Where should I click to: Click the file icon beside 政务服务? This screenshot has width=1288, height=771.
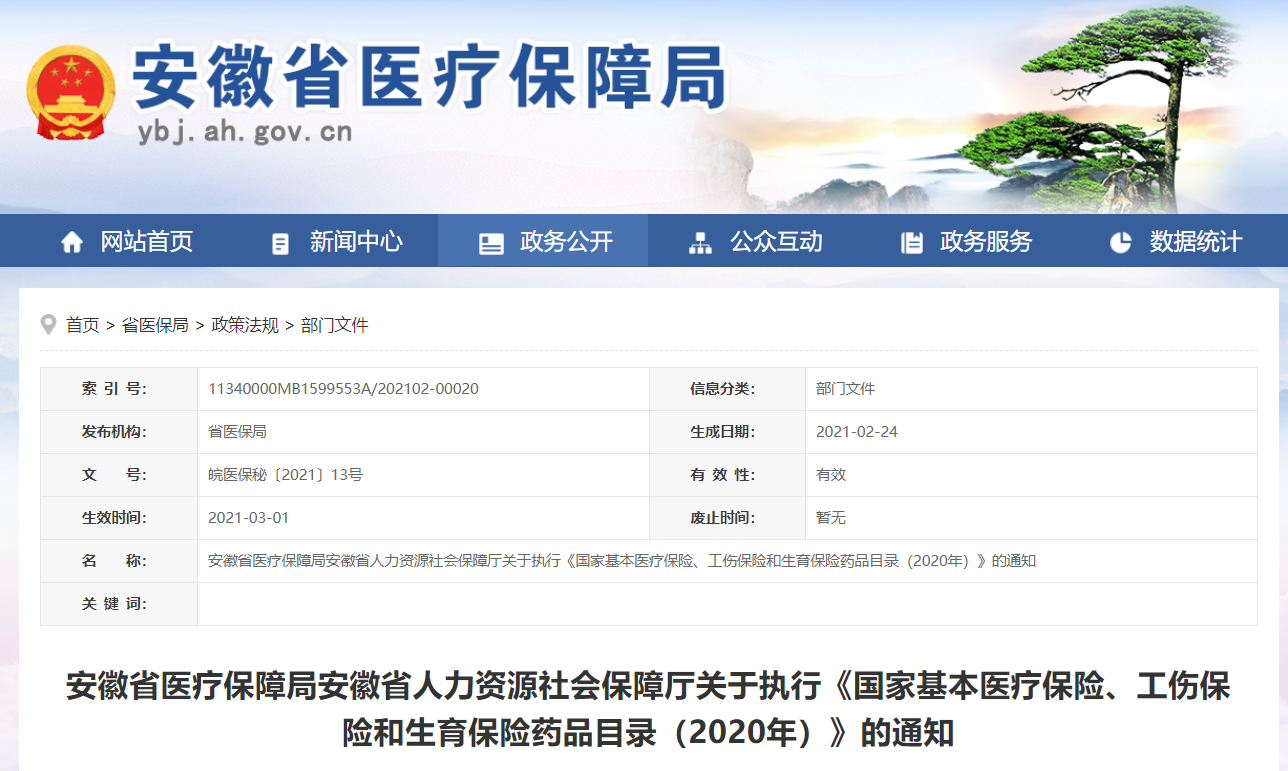pyautogui.click(x=911, y=243)
